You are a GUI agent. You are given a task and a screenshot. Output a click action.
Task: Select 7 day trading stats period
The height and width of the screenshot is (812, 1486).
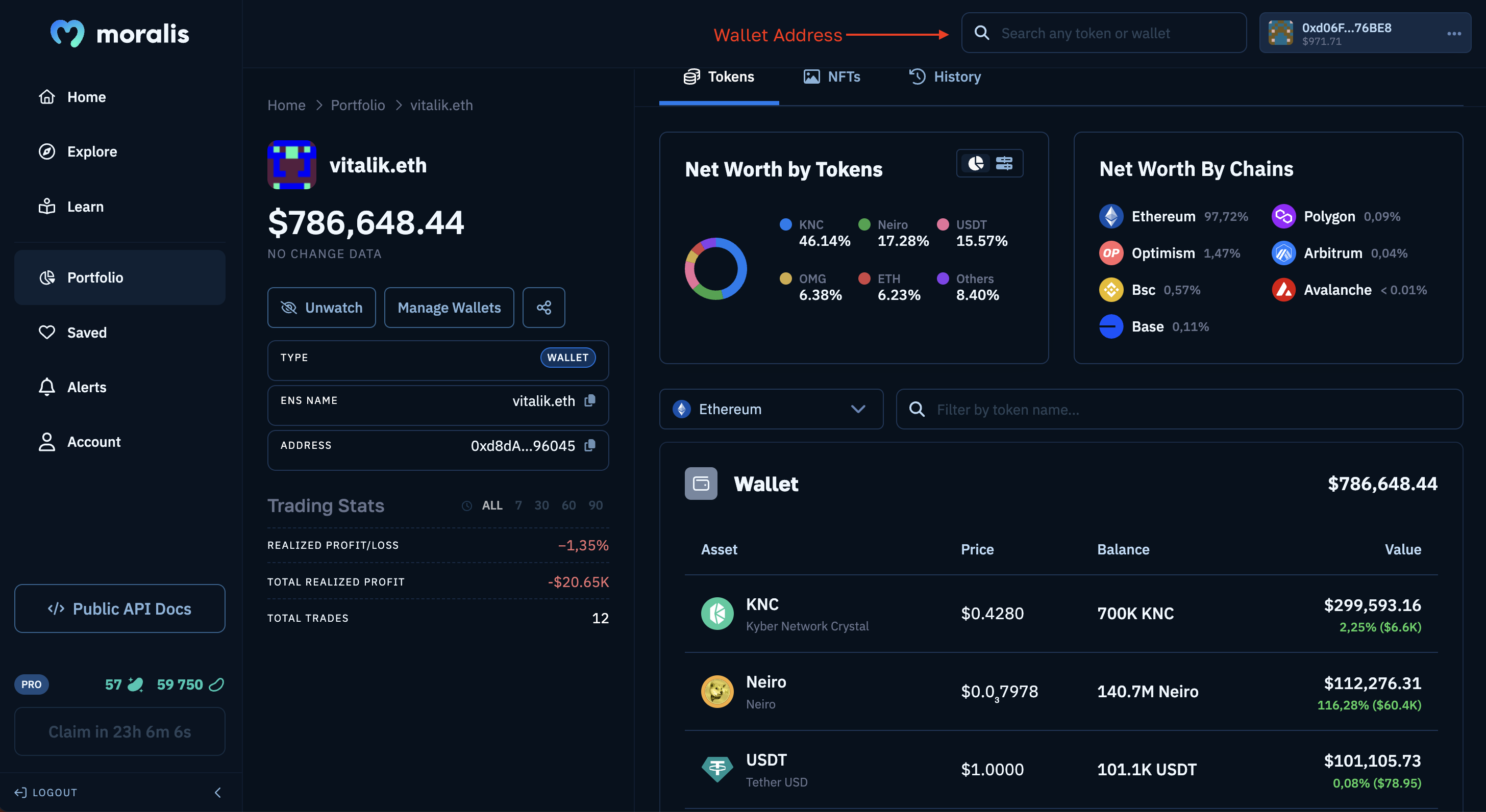pos(518,505)
